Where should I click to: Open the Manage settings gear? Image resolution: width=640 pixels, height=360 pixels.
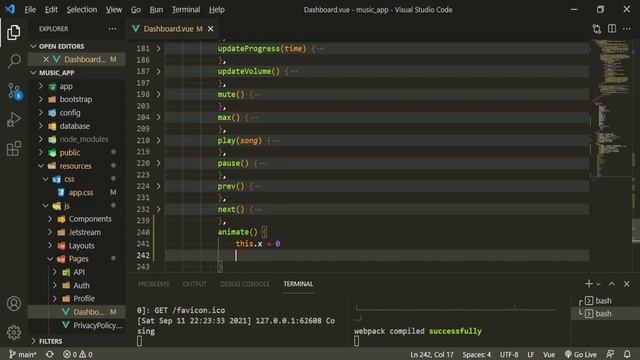pyautogui.click(x=13, y=333)
